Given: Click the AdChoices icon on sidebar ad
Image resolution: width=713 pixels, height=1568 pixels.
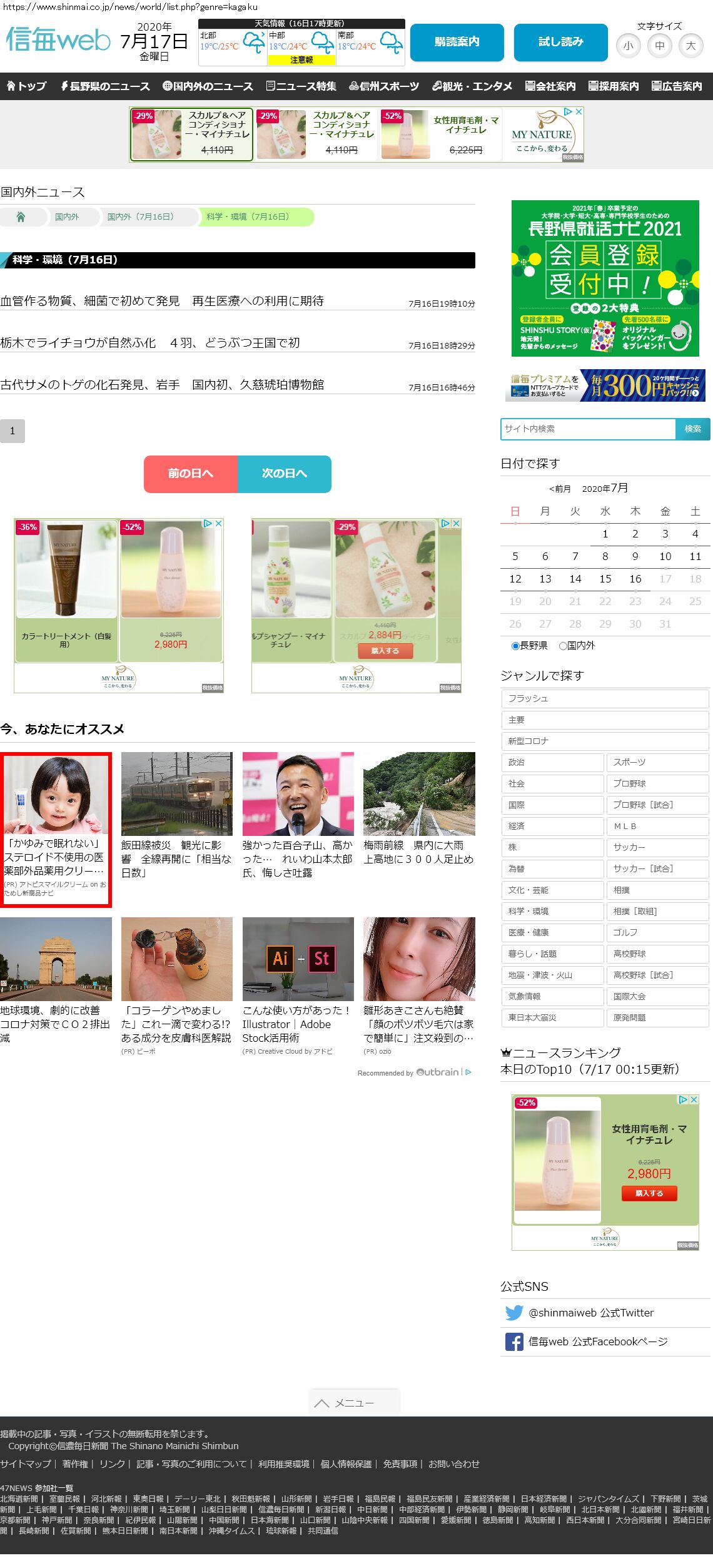Looking at the screenshot, I should [683, 1099].
